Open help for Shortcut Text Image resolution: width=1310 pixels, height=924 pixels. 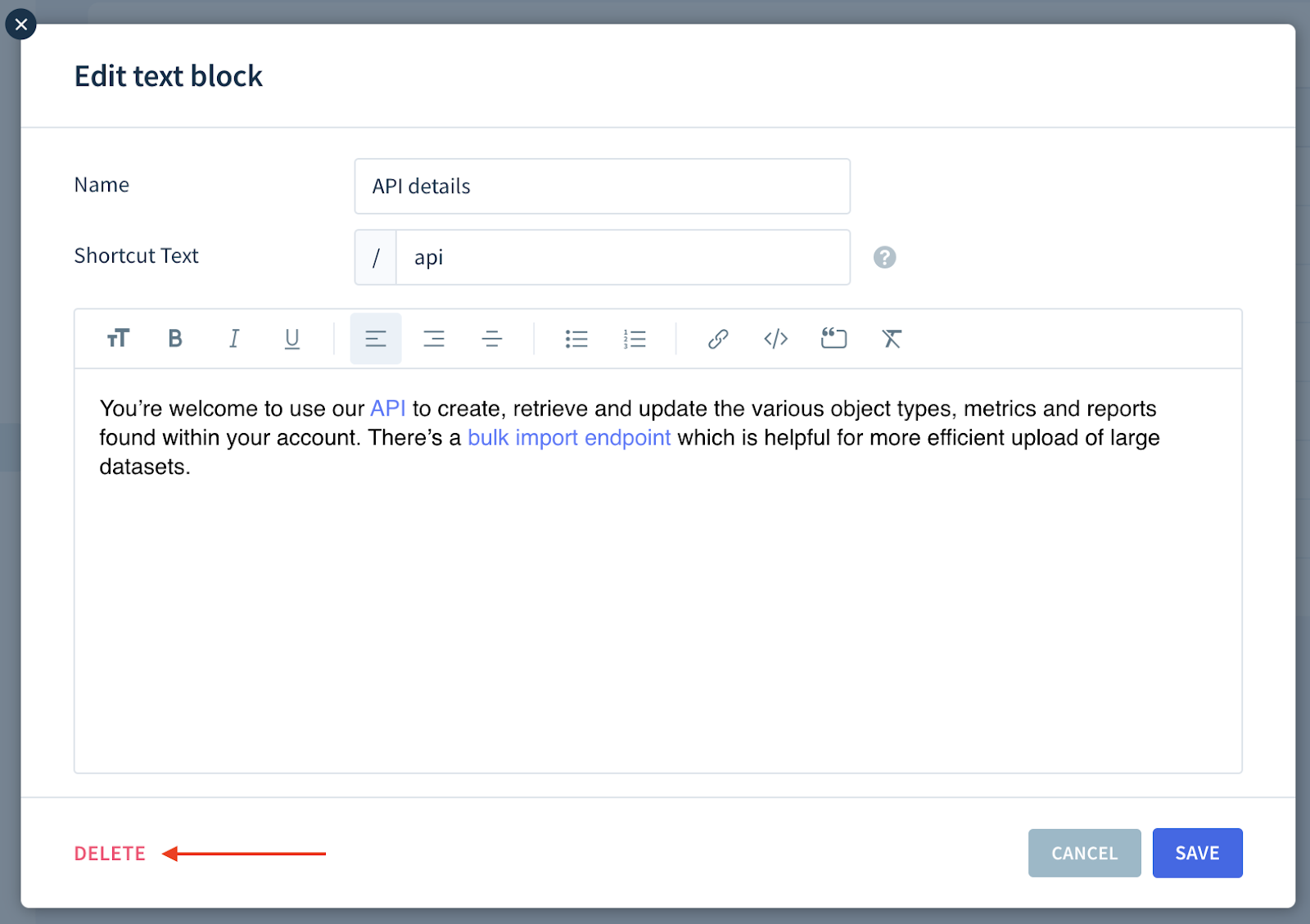tap(884, 257)
